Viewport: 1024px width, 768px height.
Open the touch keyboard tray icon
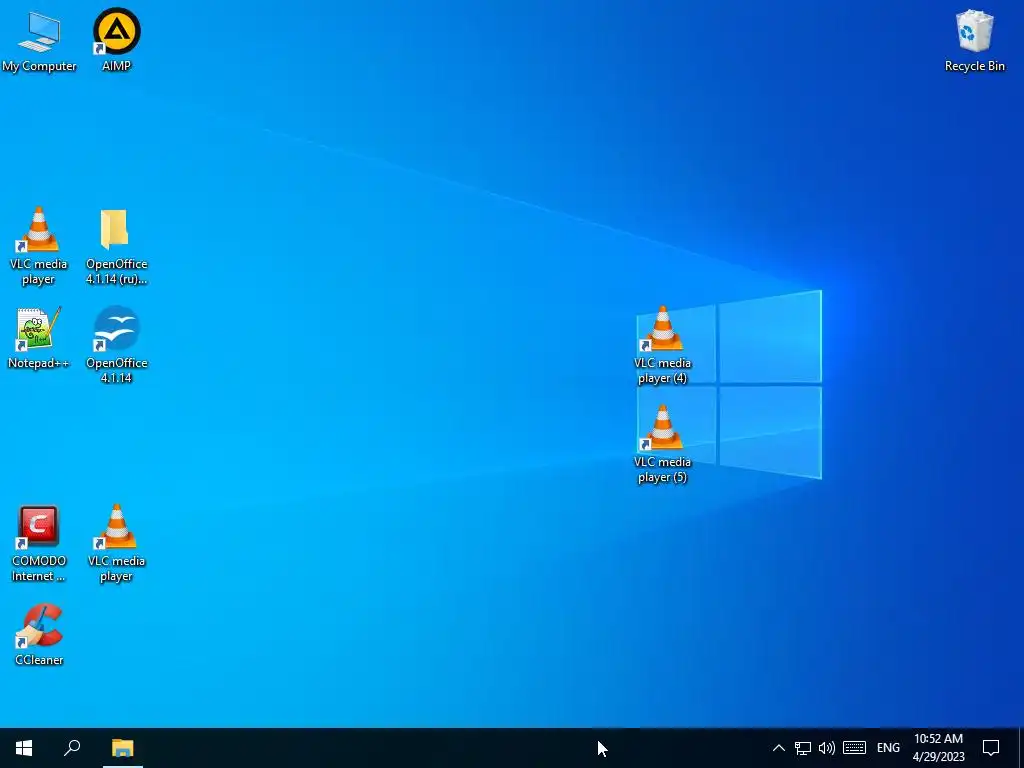coord(854,748)
